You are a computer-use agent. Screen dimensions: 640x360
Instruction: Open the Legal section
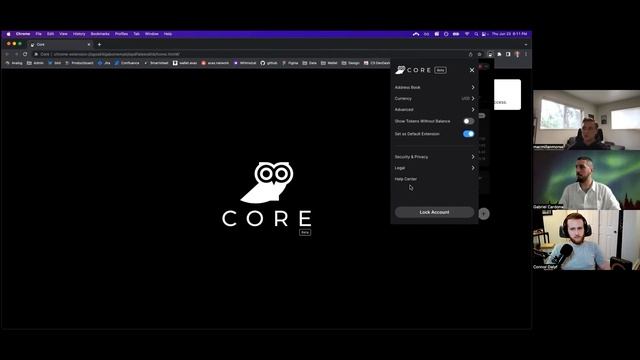(x=434, y=168)
